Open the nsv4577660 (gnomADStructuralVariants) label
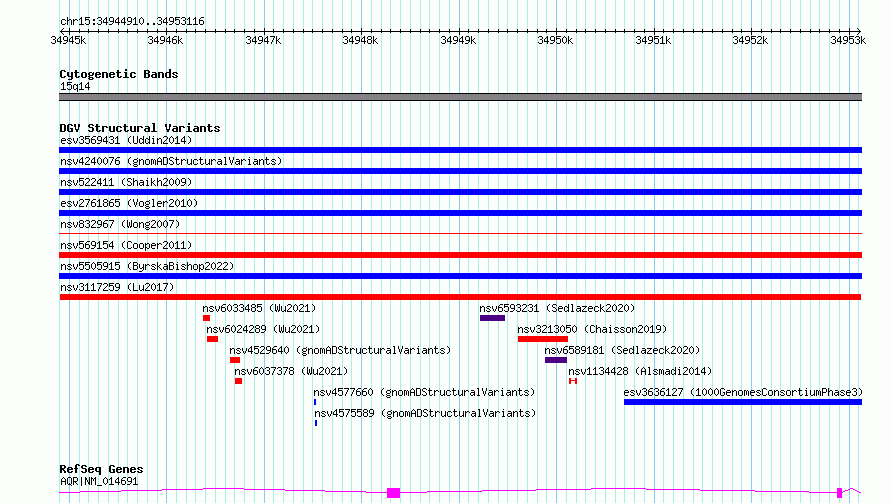The image size is (890, 503). pos(425,392)
